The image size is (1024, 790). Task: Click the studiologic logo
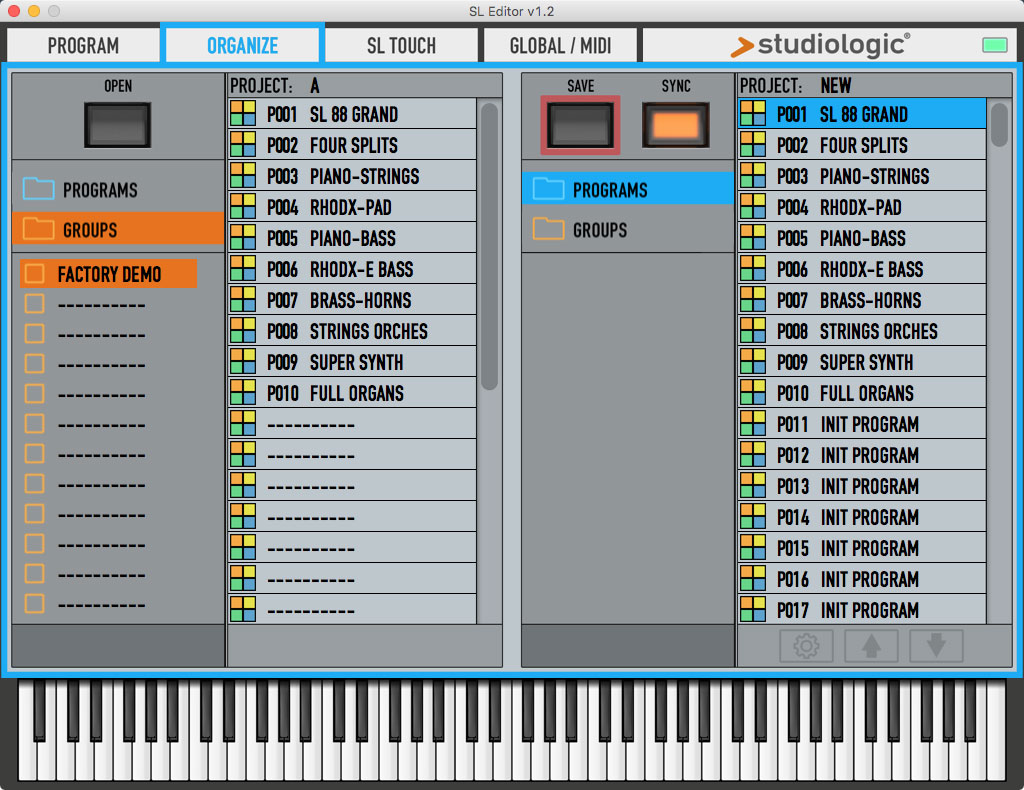pos(820,45)
